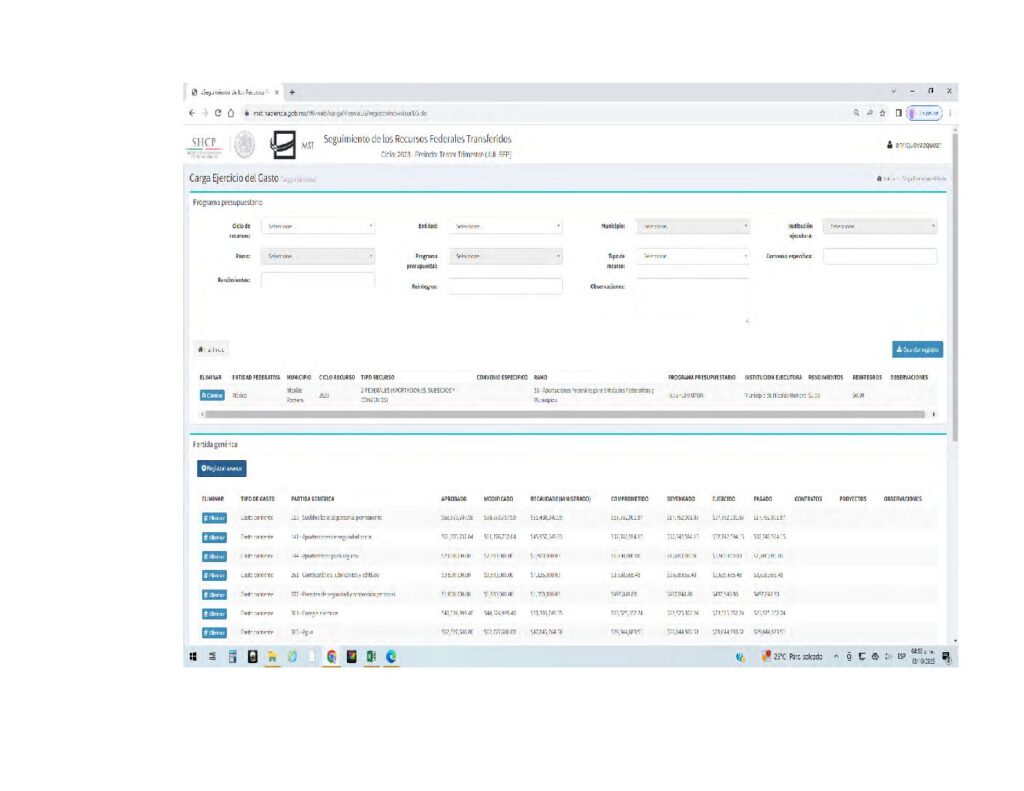Open the Municipio dropdown

[x=692, y=226]
